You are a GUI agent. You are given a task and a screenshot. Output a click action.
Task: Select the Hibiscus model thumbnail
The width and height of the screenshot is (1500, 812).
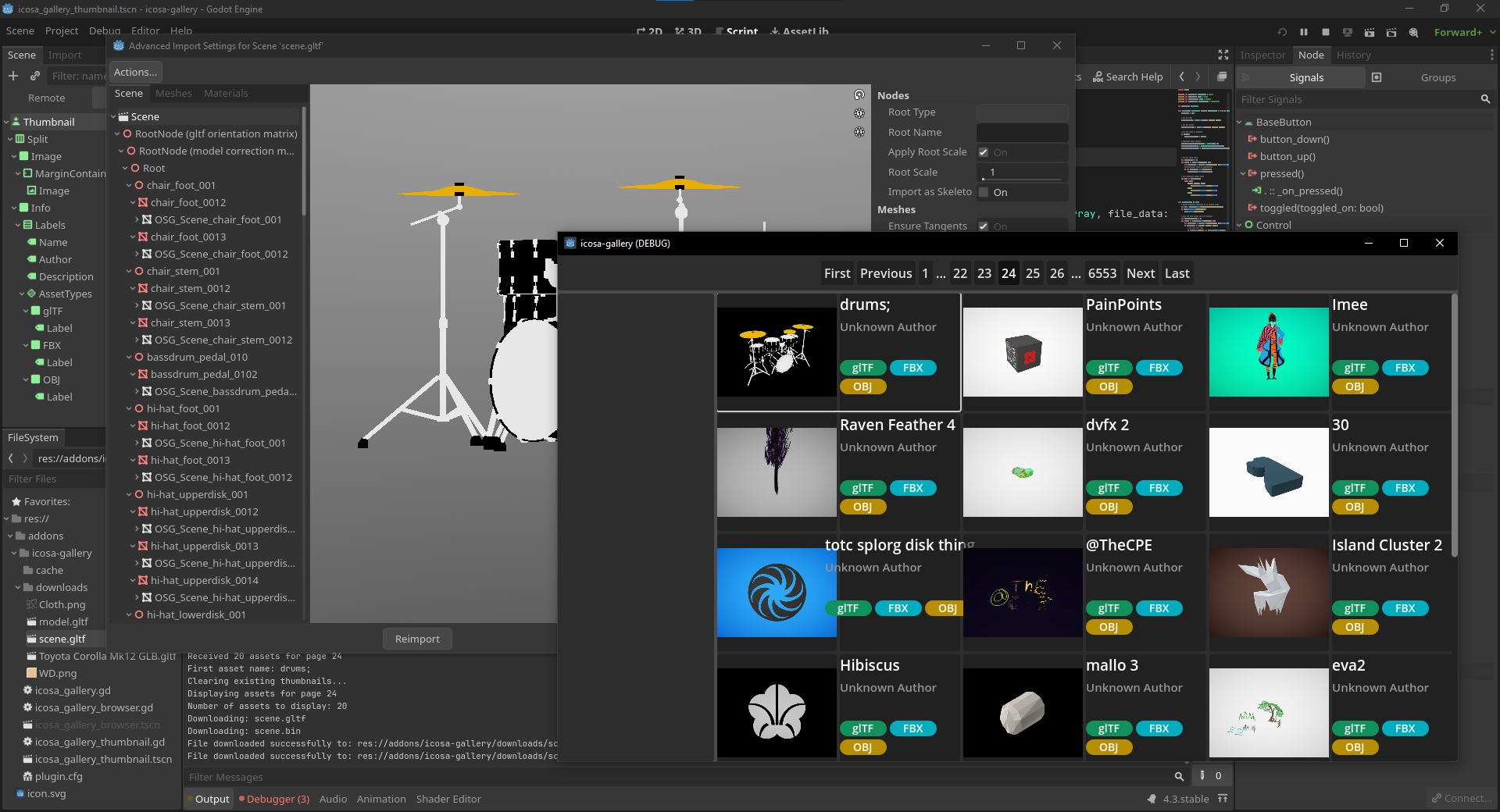pos(777,712)
